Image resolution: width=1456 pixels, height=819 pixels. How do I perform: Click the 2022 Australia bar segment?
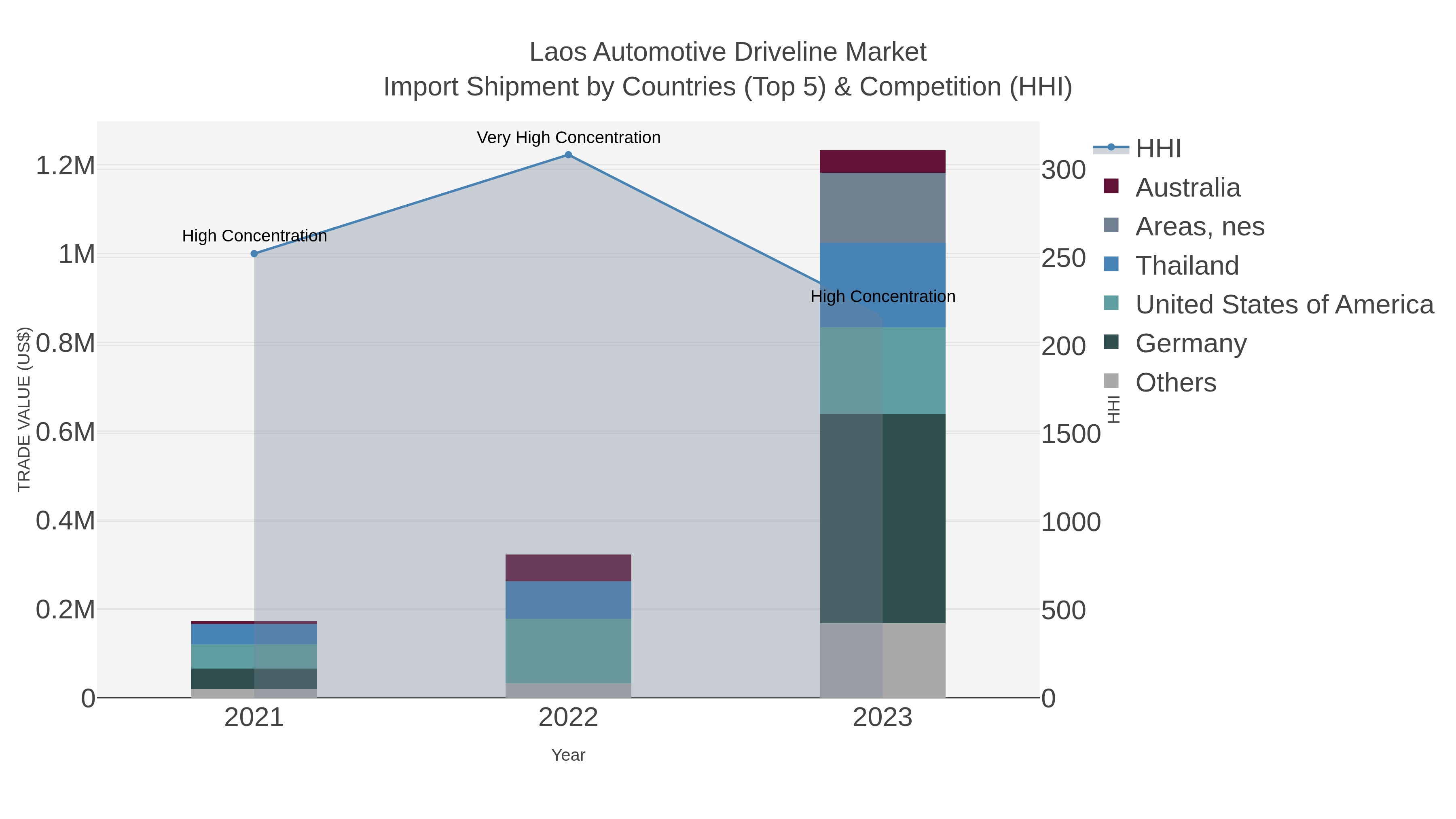569,568
